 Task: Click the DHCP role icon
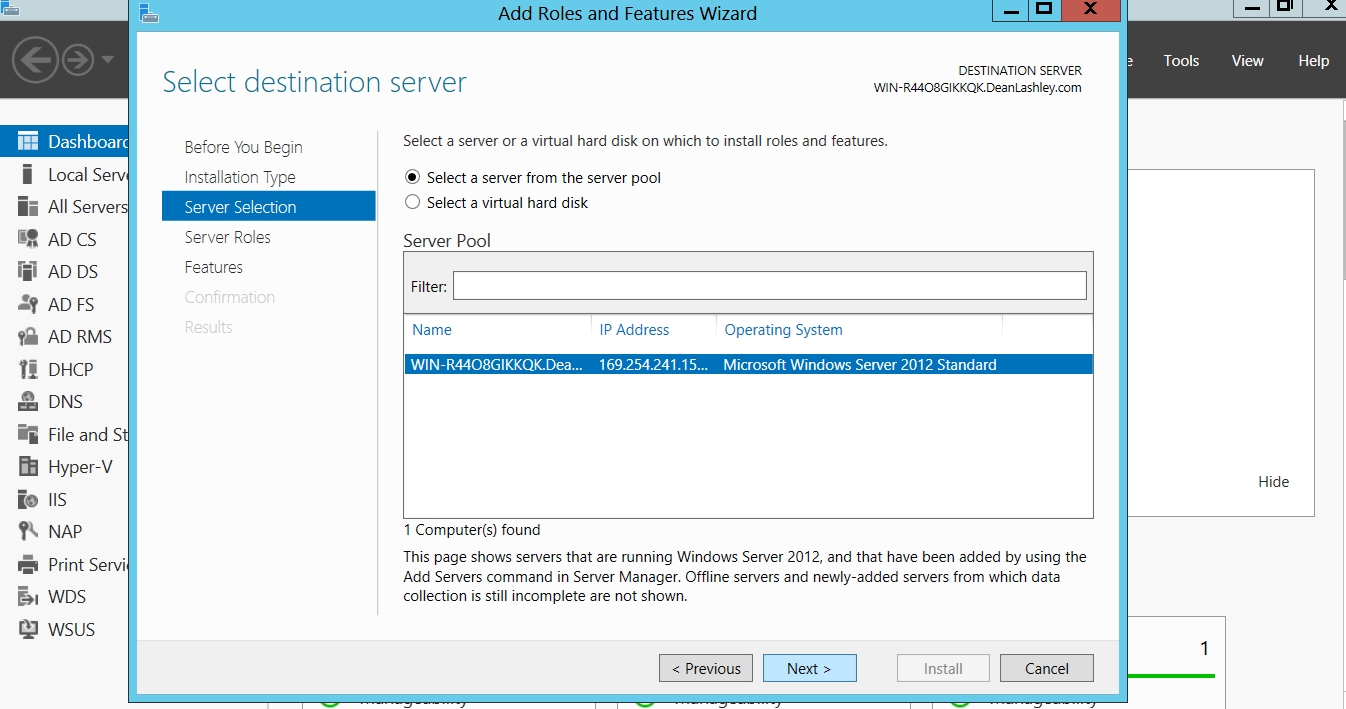(28, 369)
